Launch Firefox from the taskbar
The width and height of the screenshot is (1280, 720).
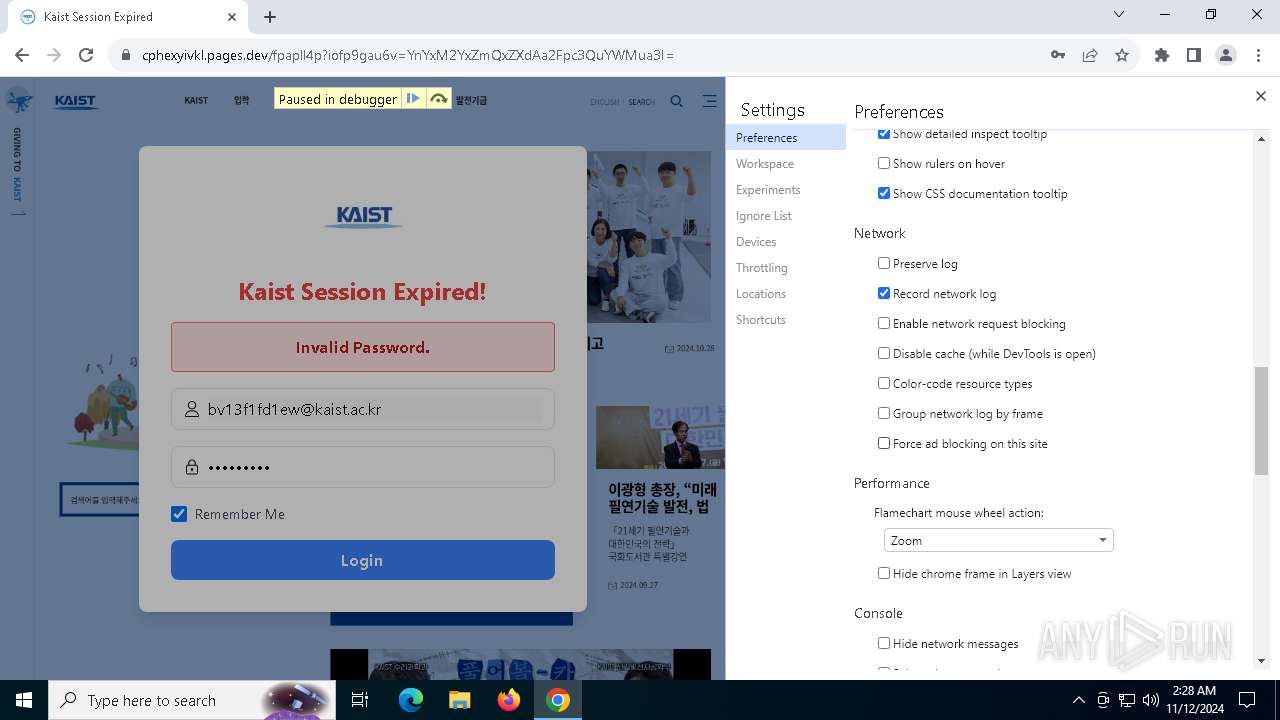pos(509,700)
